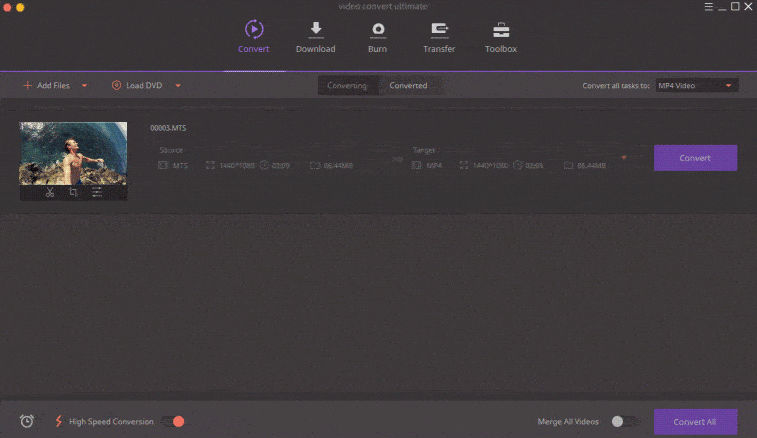Open effects settings icon under thumbnail
This screenshot has width=757, height=438.
[97, 192]
